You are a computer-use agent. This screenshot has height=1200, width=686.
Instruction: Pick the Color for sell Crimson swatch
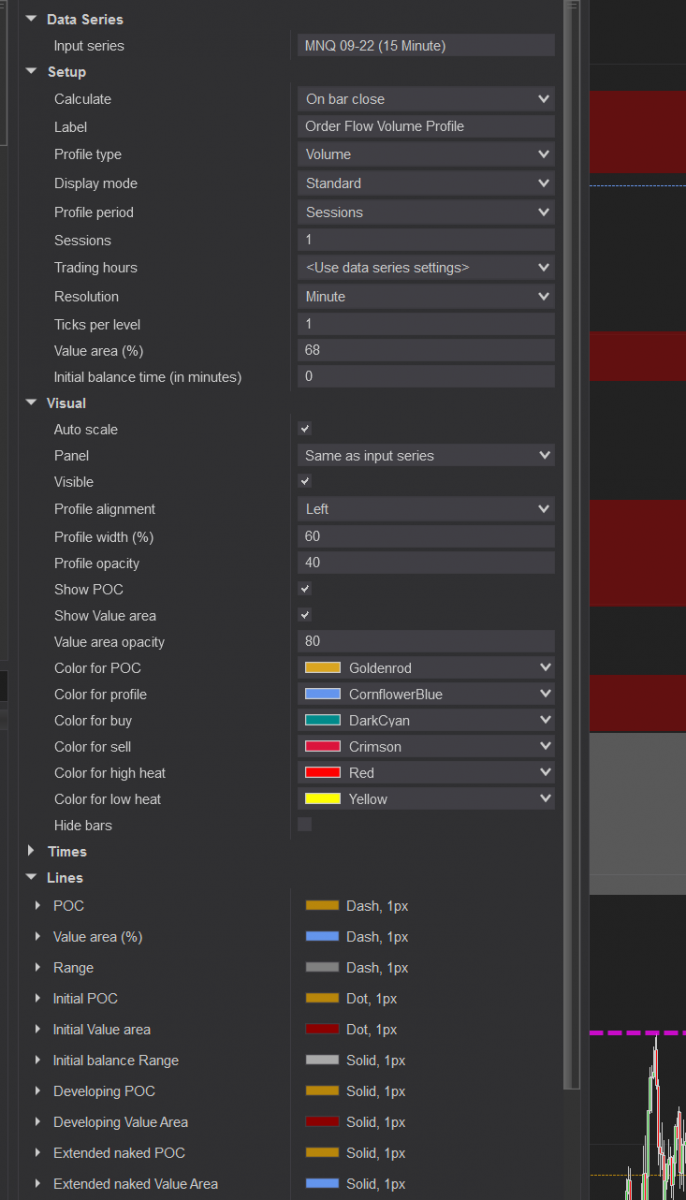(322, 746)
